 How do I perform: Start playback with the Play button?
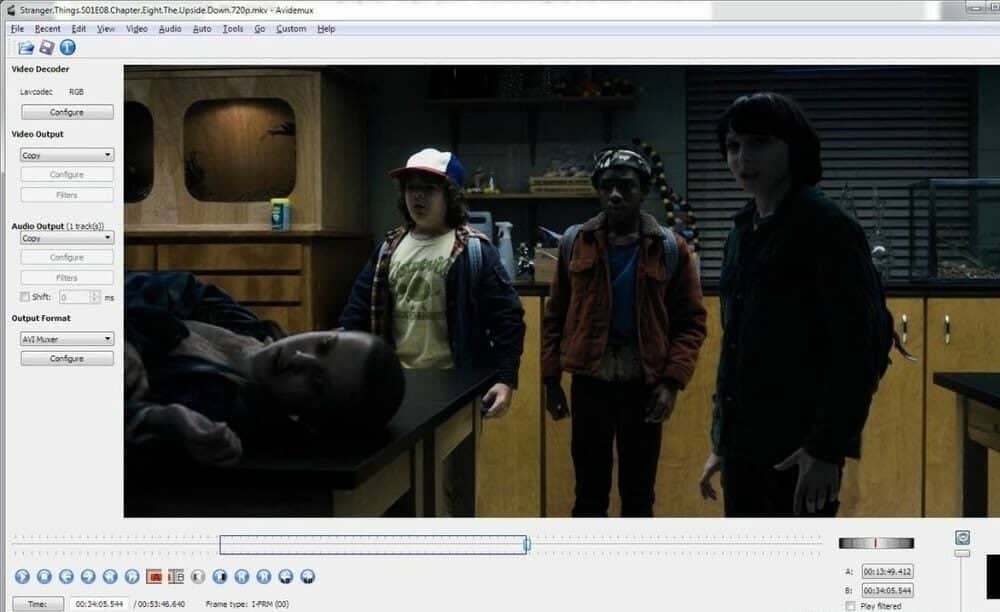click(x=22, y=576)
